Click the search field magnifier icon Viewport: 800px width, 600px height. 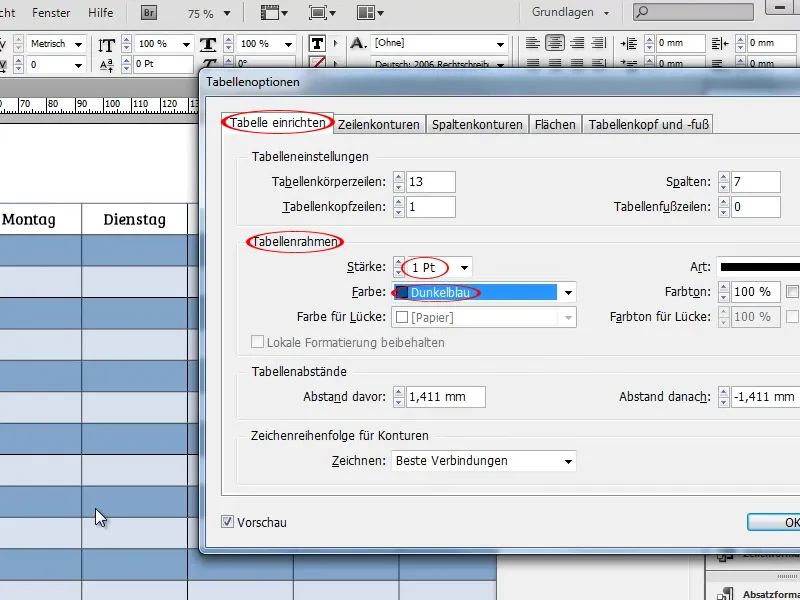coord(643,11)
